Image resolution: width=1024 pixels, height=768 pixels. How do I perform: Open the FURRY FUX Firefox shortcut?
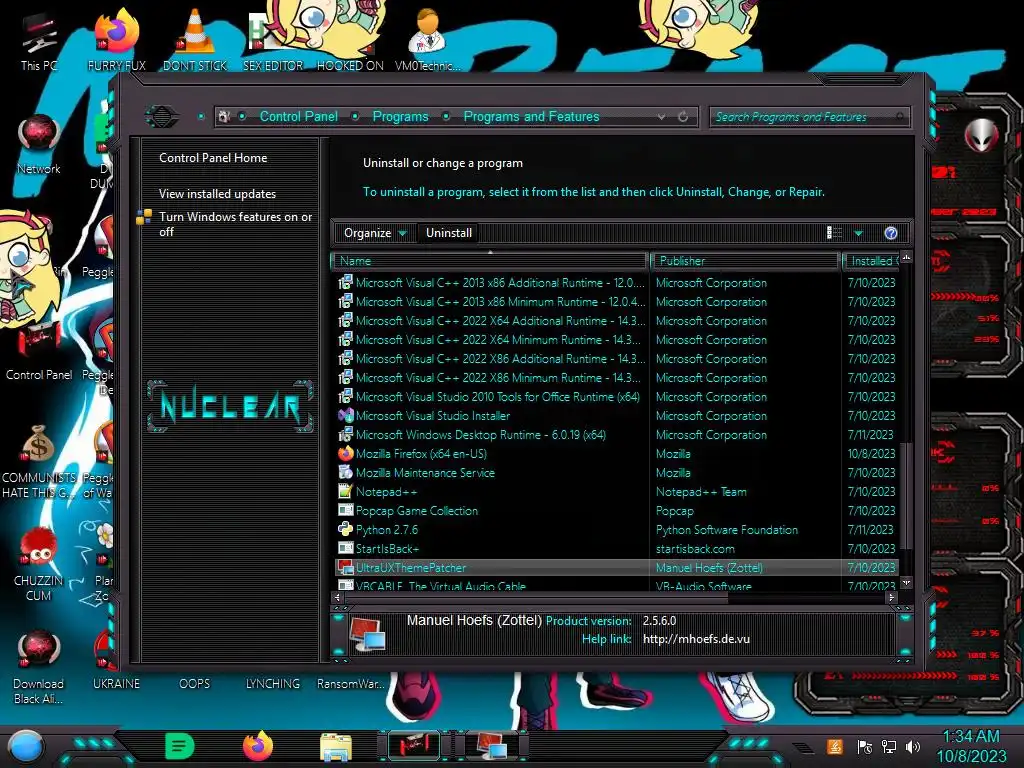point(116,40)
